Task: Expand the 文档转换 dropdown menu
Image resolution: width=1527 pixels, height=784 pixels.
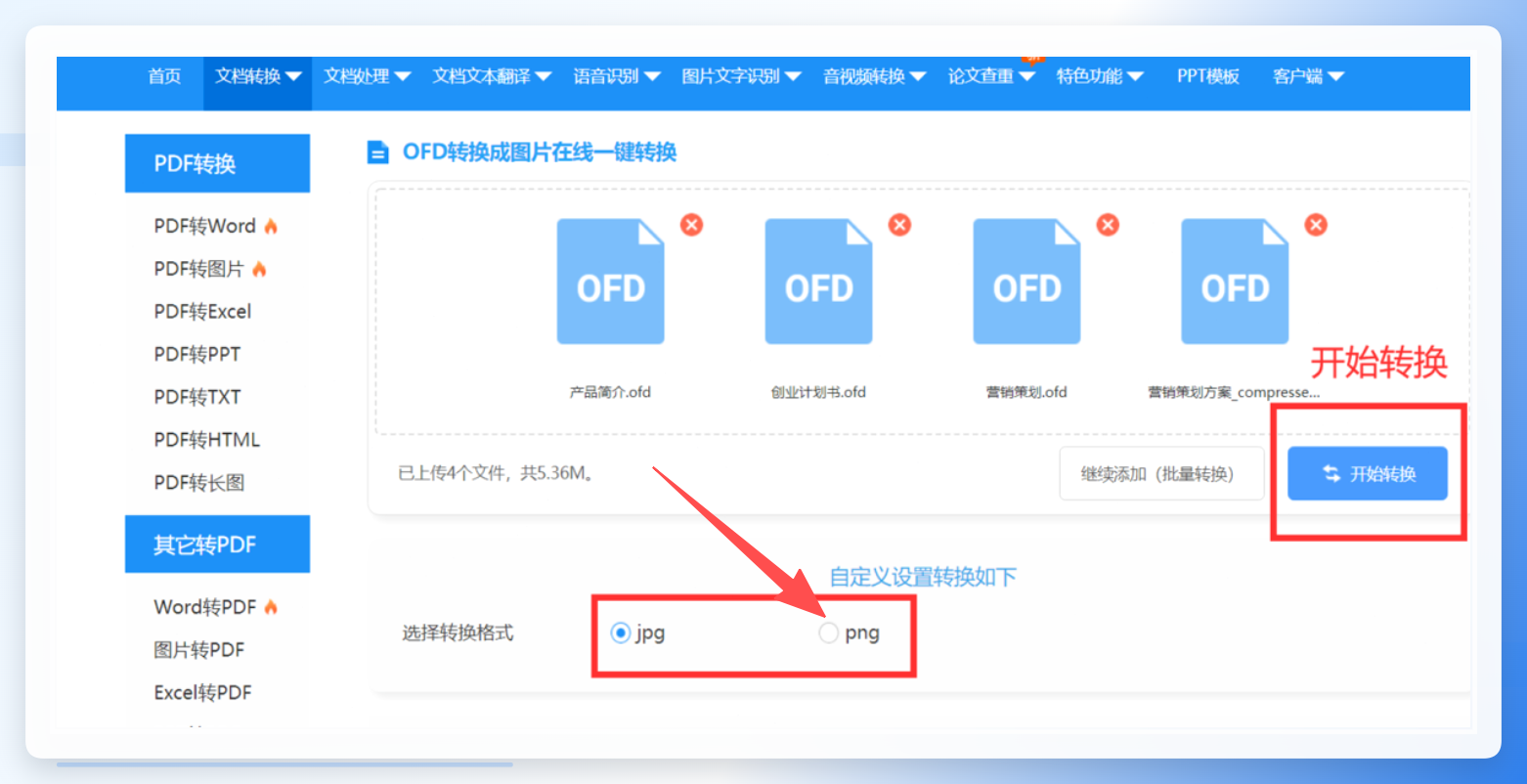Action: (x=258, y=76)
